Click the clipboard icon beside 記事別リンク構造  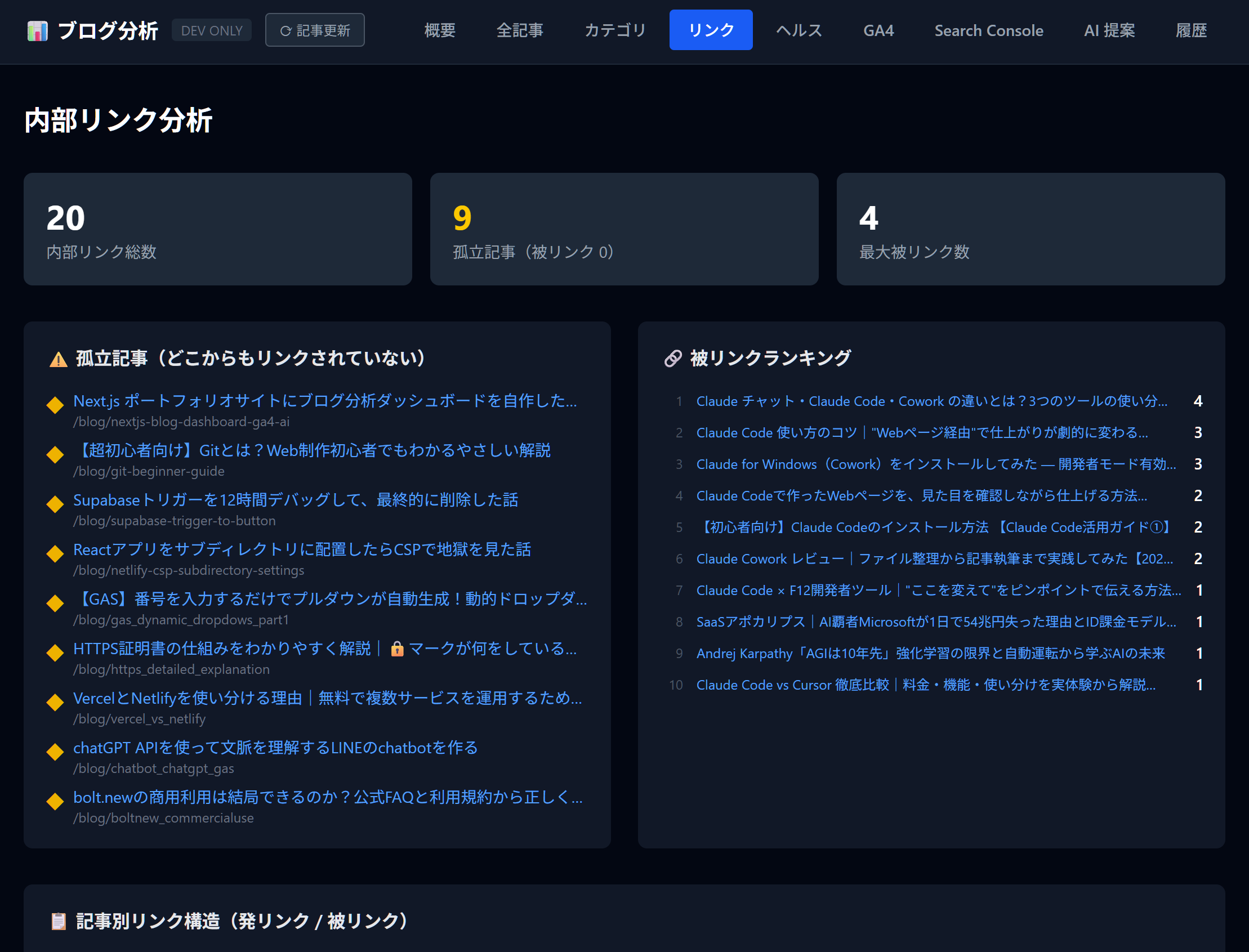[59, 921]
